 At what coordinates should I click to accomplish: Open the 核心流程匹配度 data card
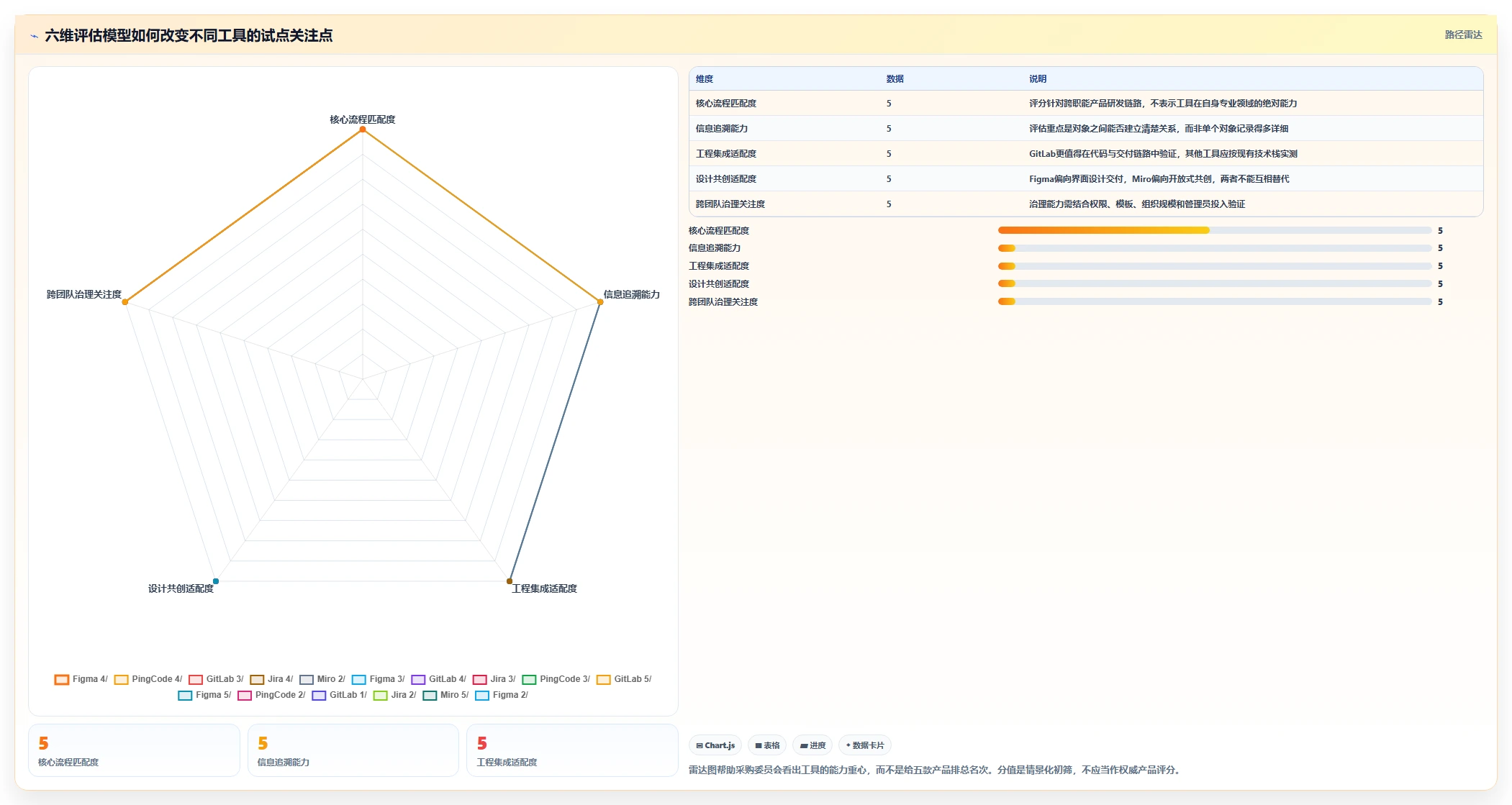point(134,750)
